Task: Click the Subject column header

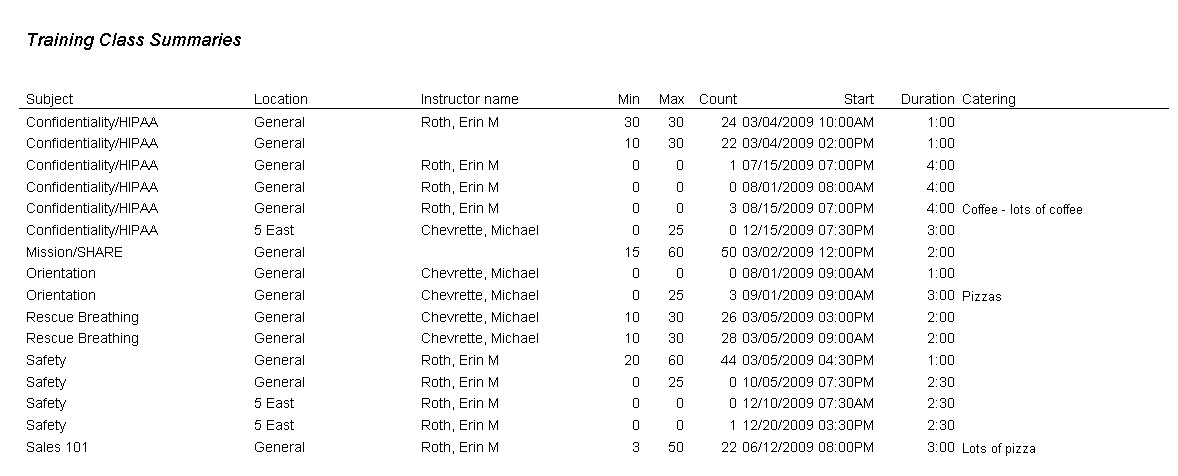Action: coord(49,99)
